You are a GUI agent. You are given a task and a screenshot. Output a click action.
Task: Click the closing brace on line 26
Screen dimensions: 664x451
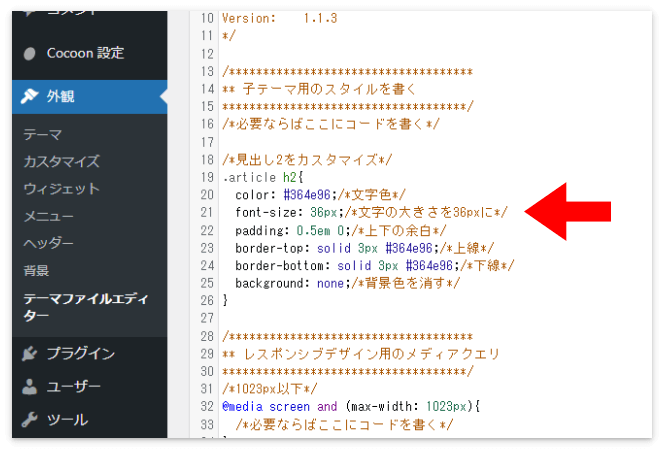click(x=225, y=301)
